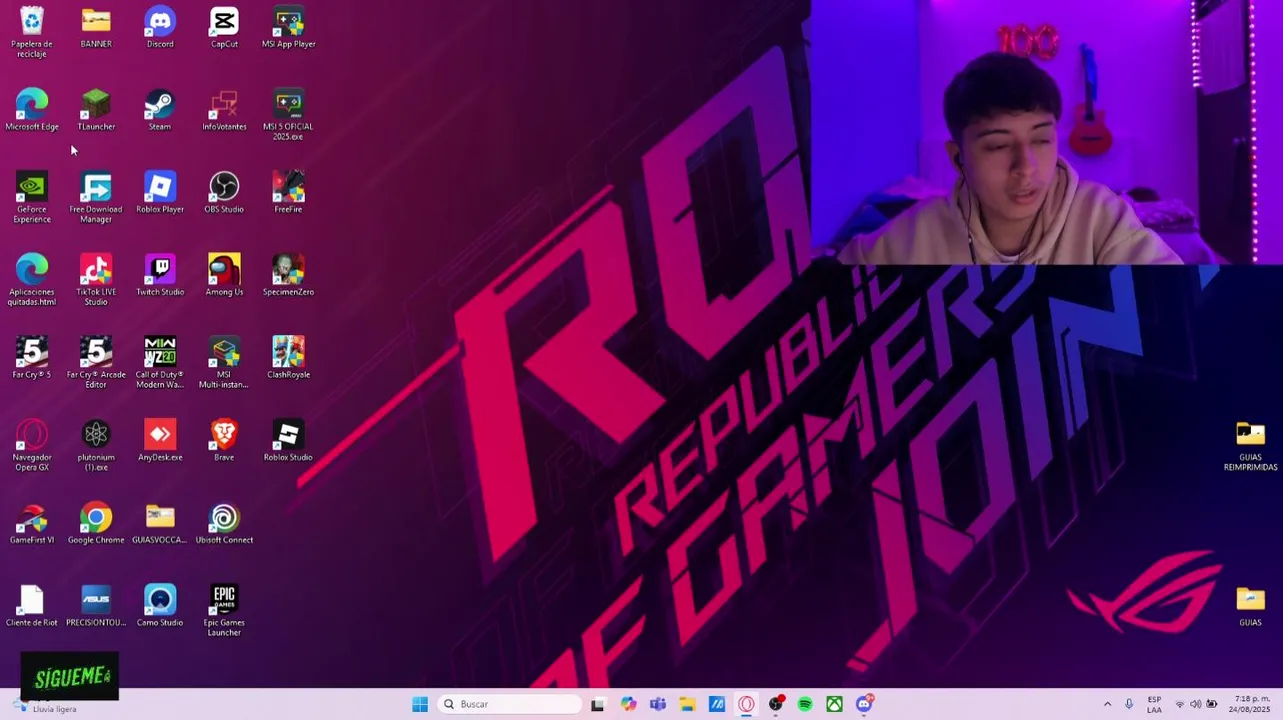Switch to Discord in the taskbar
The image size is (1283, 720).
864,704
